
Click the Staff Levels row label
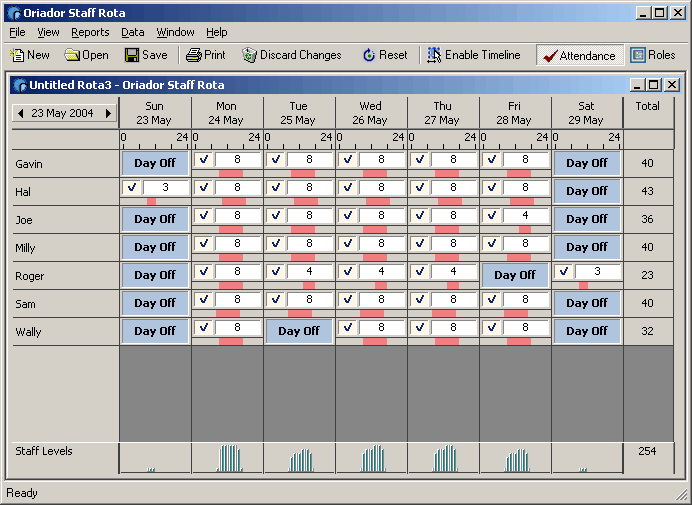pyautogui.click(x=44, y=451)
